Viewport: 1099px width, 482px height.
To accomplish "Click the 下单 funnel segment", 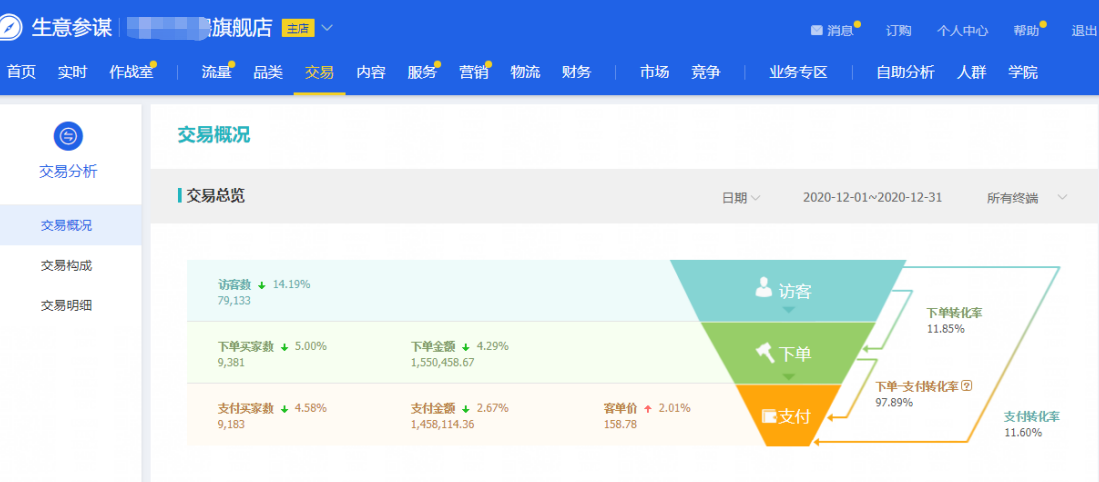I will coord(788,353).
